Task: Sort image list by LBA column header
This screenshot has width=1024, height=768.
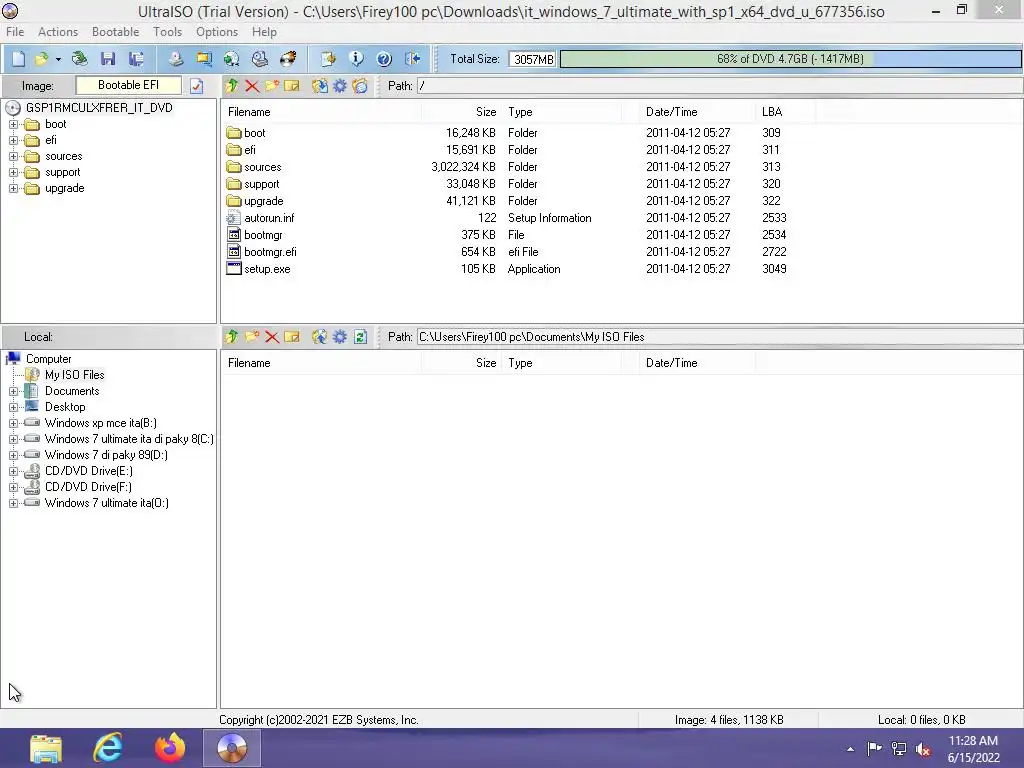Action: pyautogui.click(x=785, y=112)
